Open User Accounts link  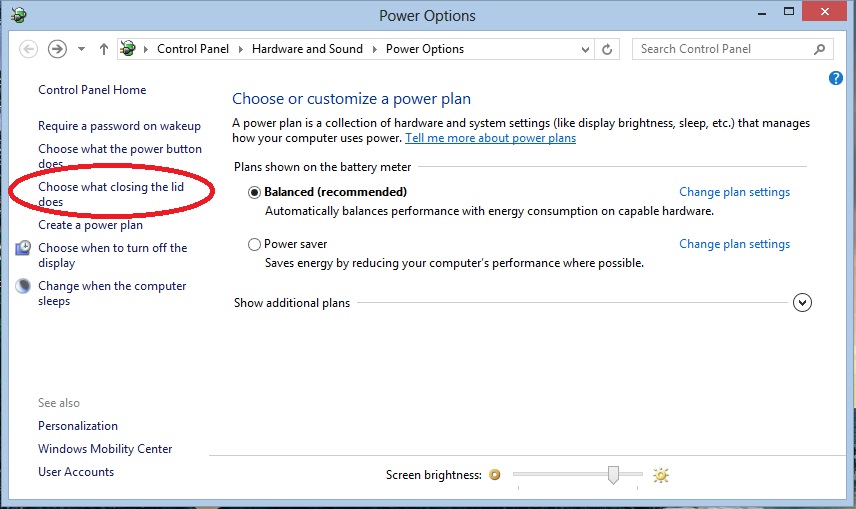tap(76, 472)
